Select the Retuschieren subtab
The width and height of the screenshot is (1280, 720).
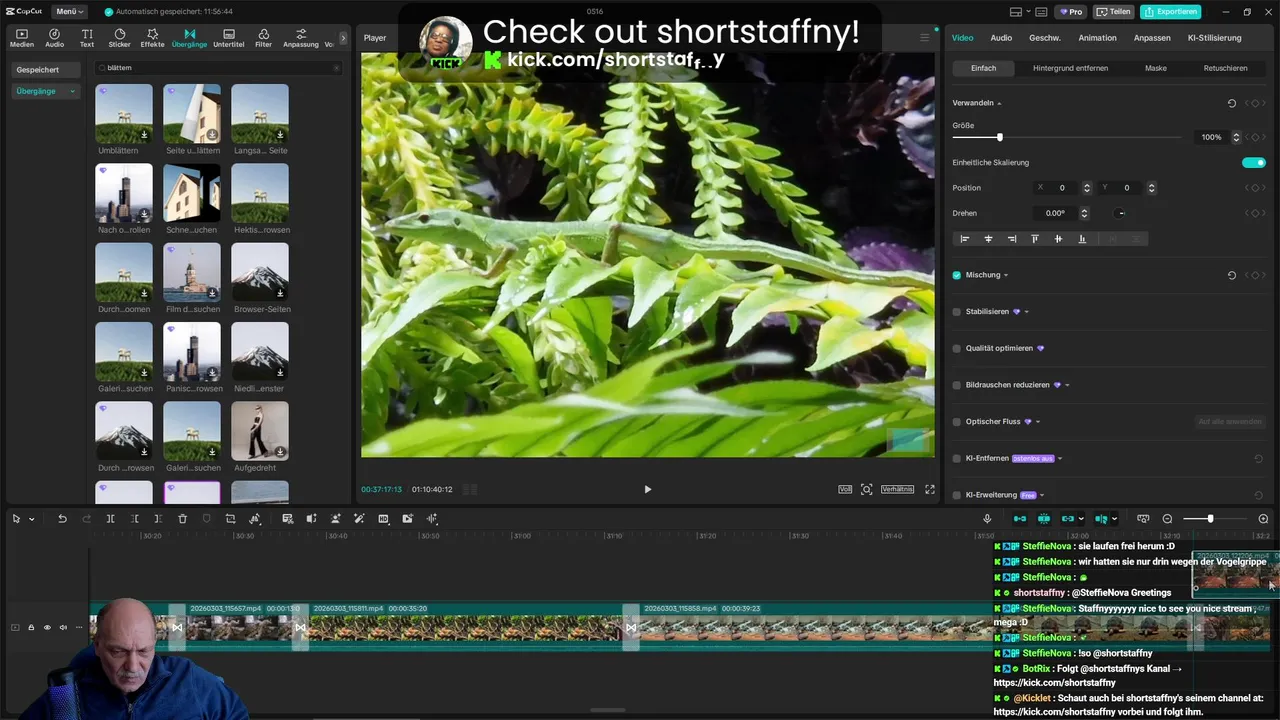tap(1225, 68)
